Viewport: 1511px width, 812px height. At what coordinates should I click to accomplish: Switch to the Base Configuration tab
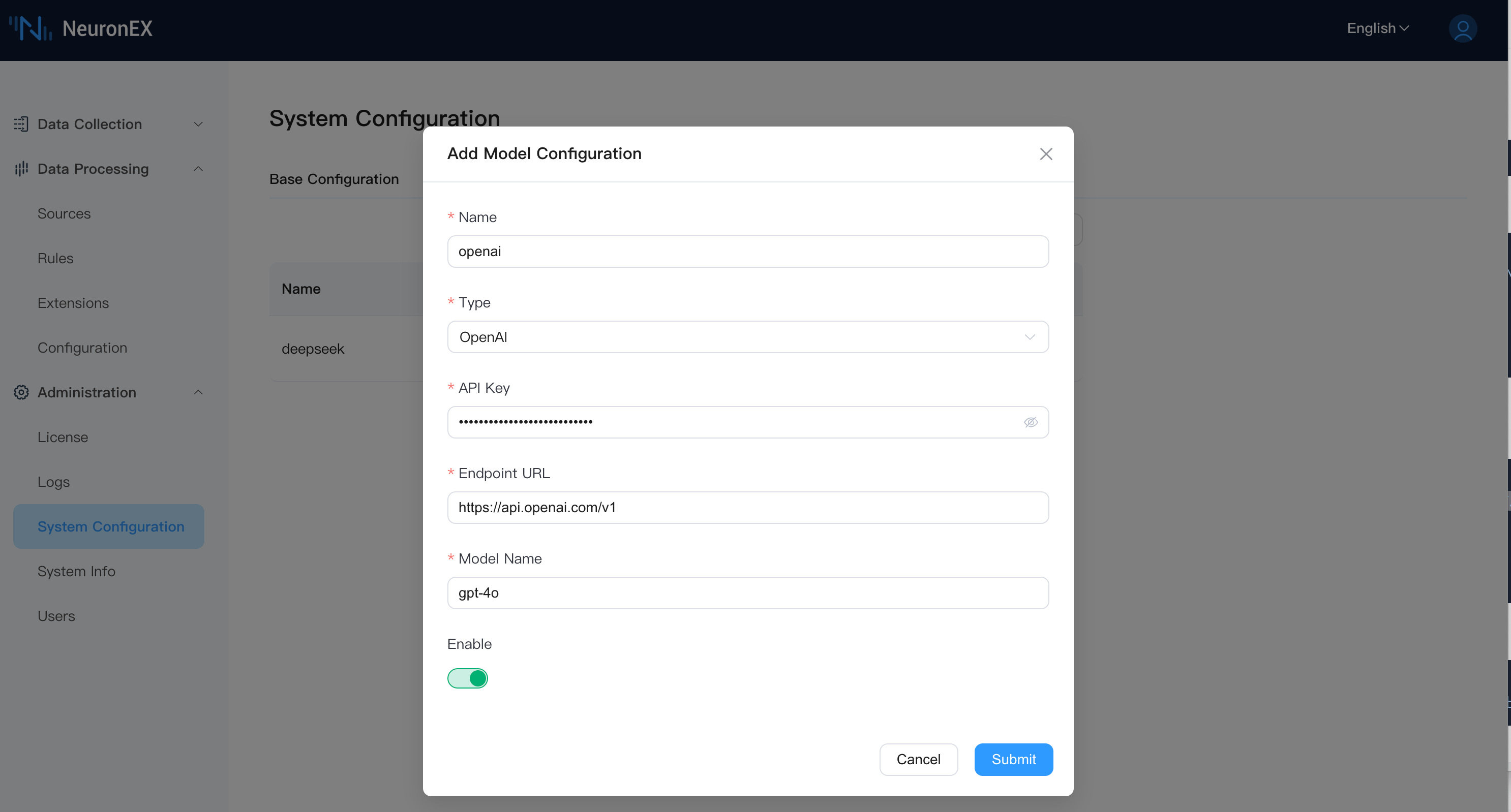pyautogui.click(x=334, y=179)
